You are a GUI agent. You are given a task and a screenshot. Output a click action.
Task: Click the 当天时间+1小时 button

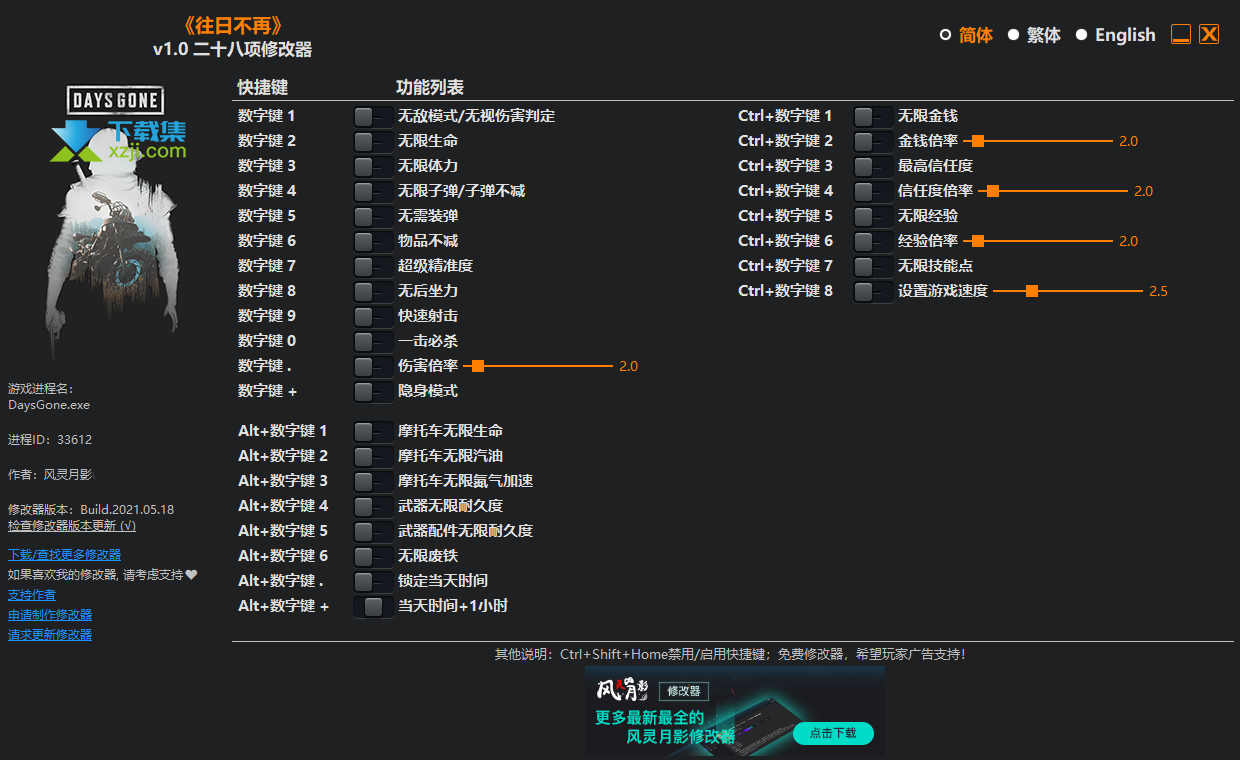coord(374,606)
